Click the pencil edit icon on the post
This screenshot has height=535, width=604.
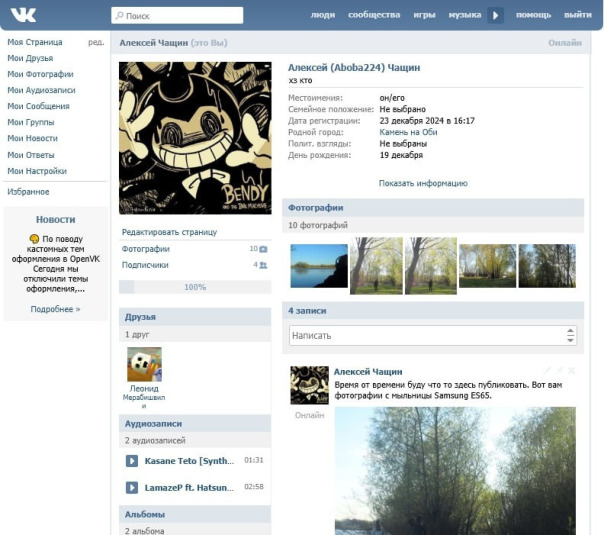click(x=547, y=371)
